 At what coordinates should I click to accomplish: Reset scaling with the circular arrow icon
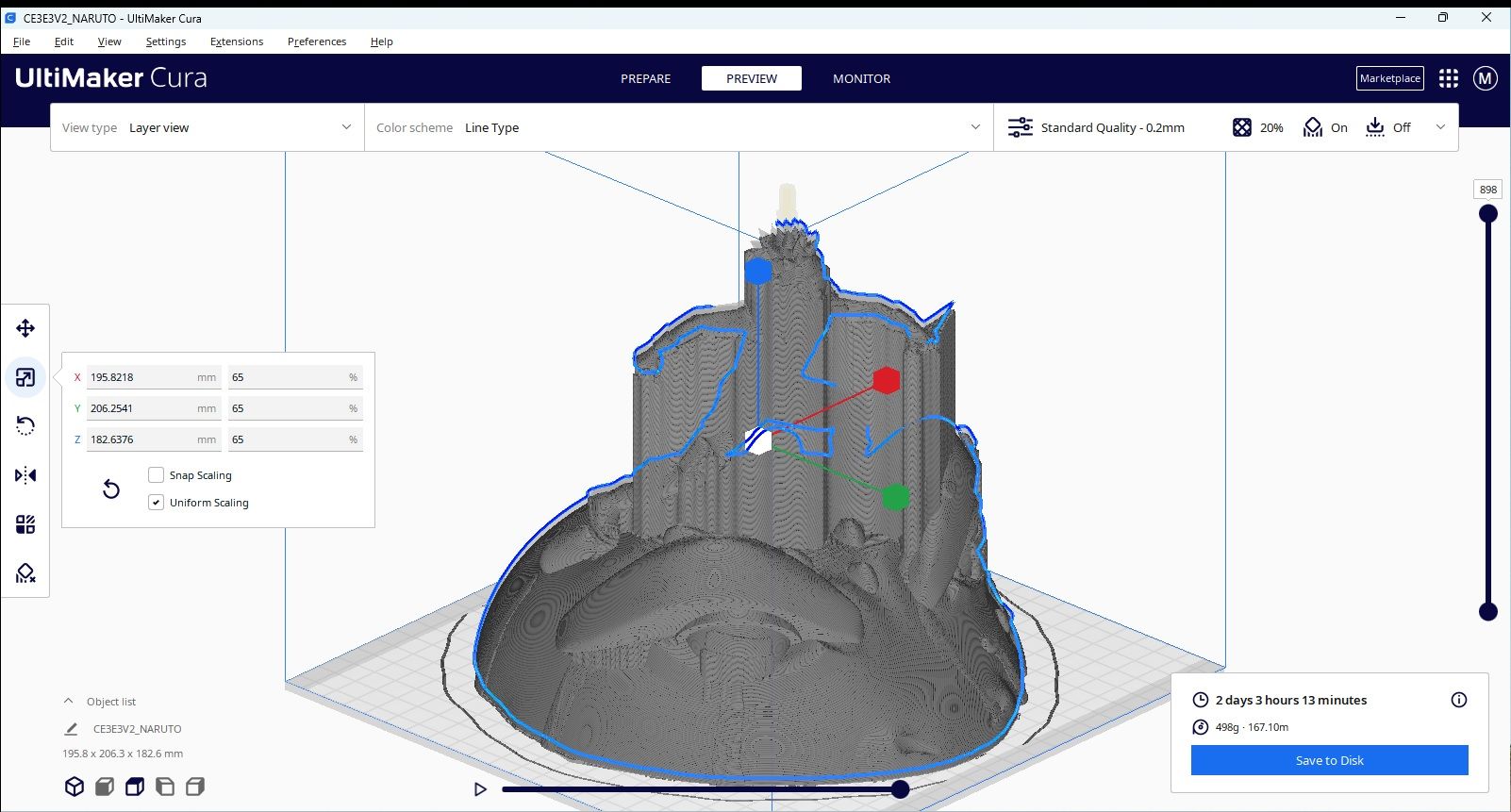111,489
